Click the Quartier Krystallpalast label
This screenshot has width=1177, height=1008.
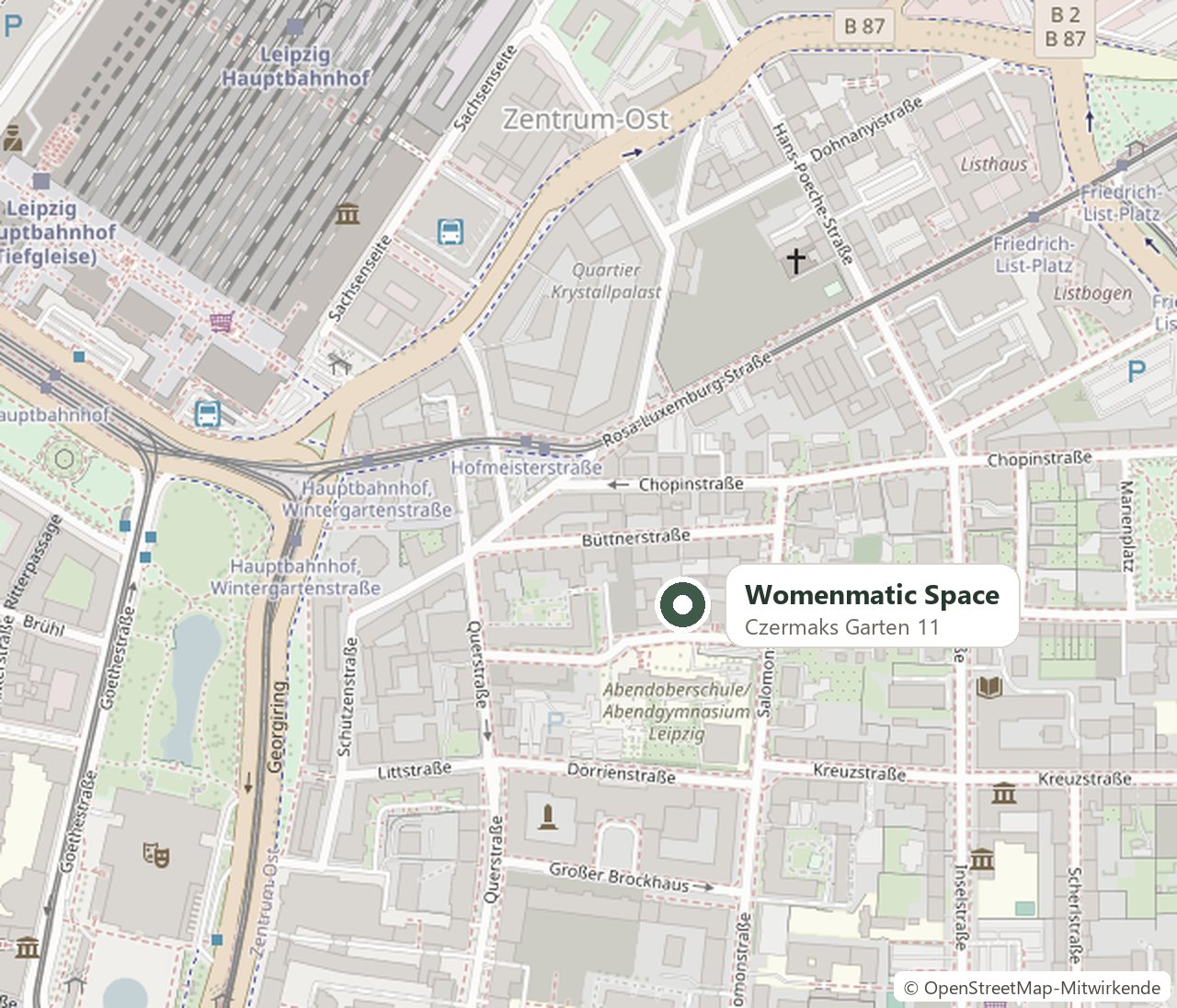606,281
